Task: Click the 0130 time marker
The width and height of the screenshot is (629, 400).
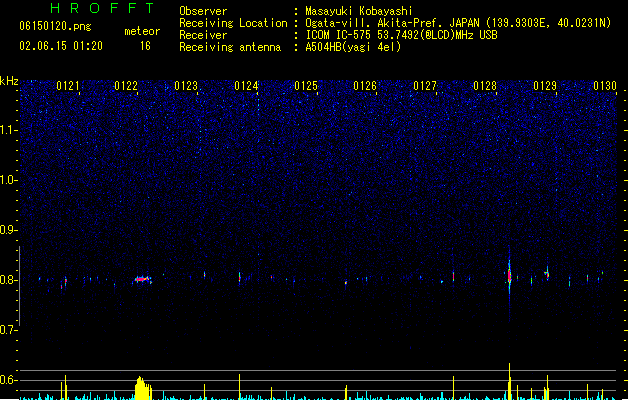Action: [605, 86]
